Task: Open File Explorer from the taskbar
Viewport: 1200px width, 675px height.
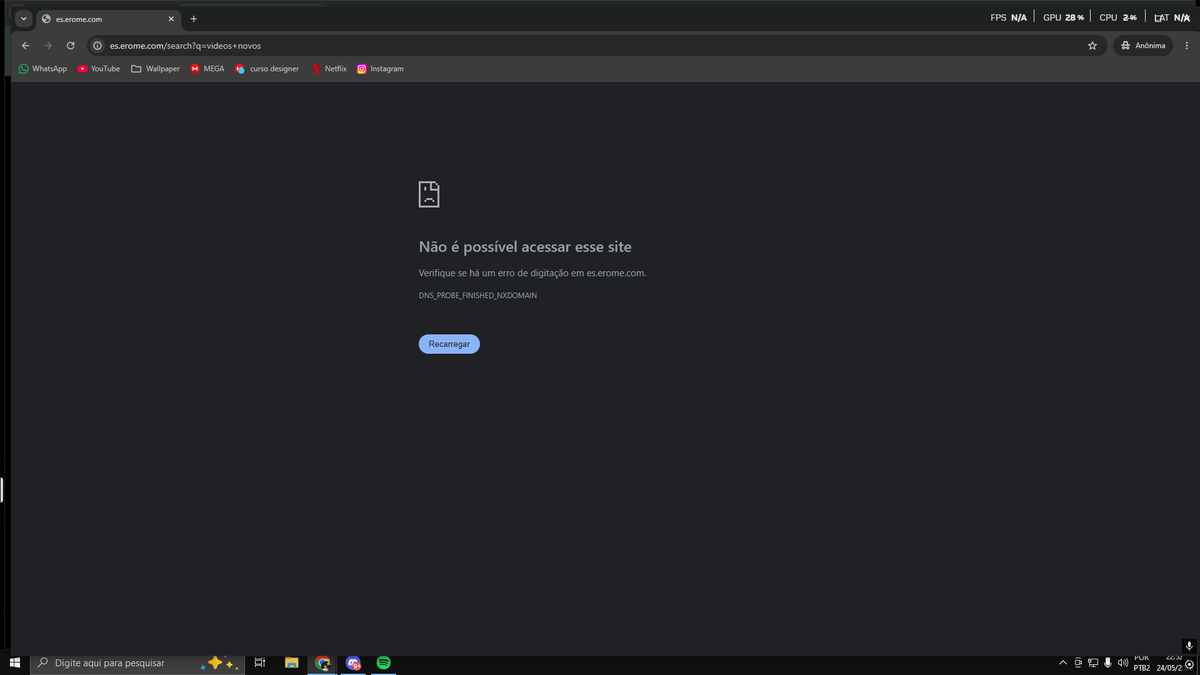Action: 292,663
